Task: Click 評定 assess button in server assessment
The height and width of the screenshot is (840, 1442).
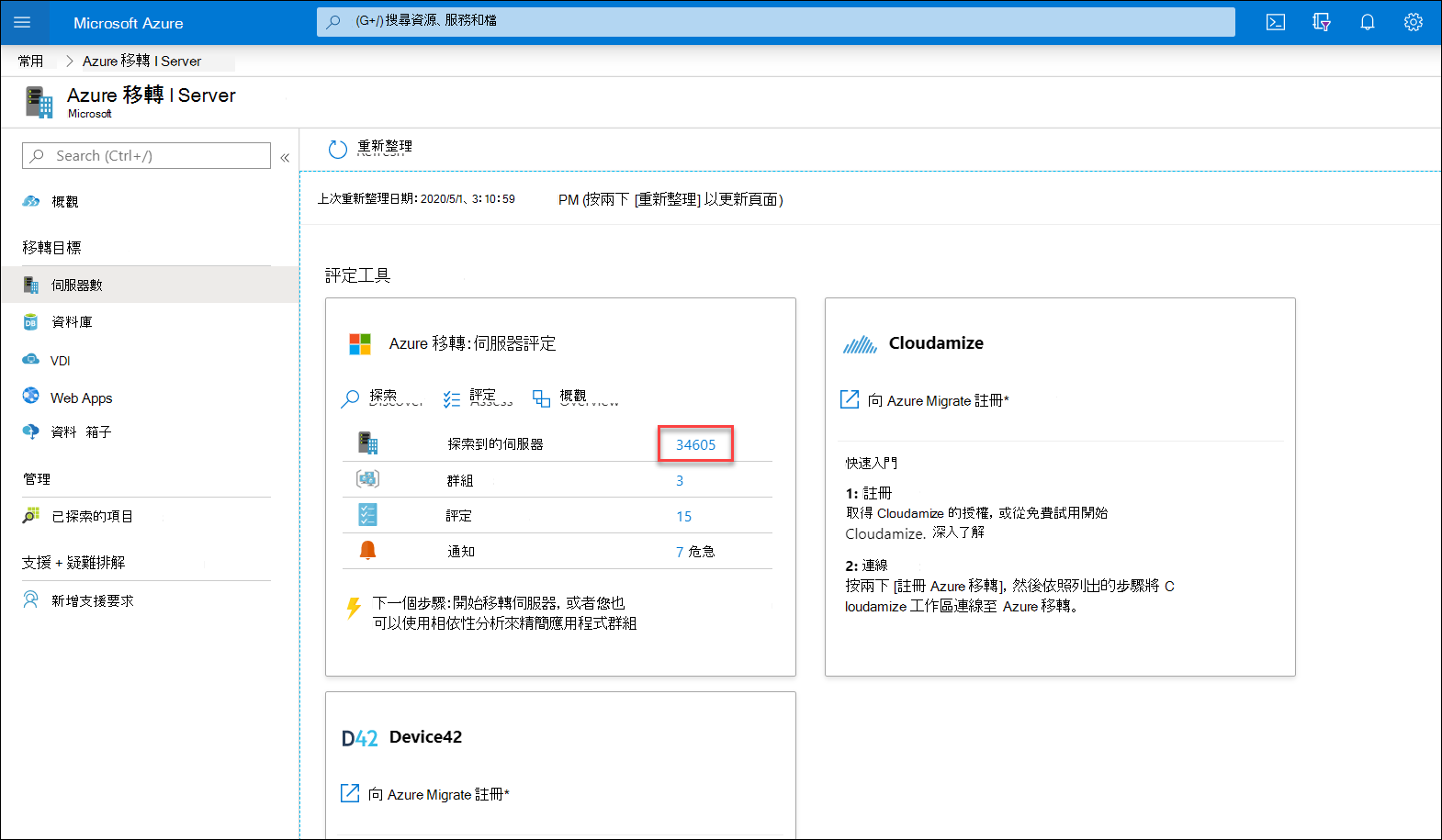Action: 478,398
